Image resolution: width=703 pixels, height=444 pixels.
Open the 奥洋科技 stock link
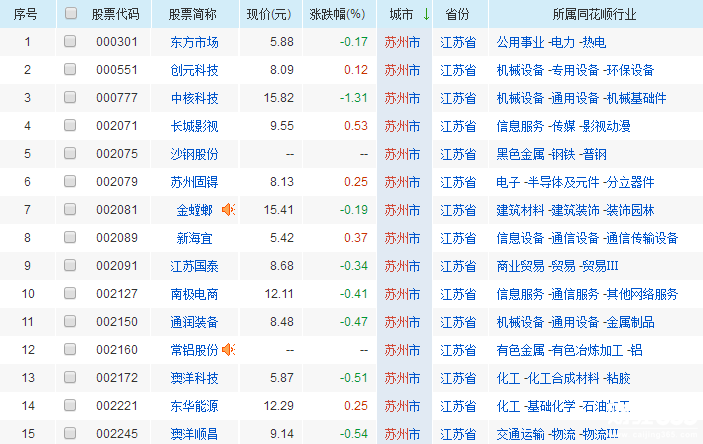[194, 378]
